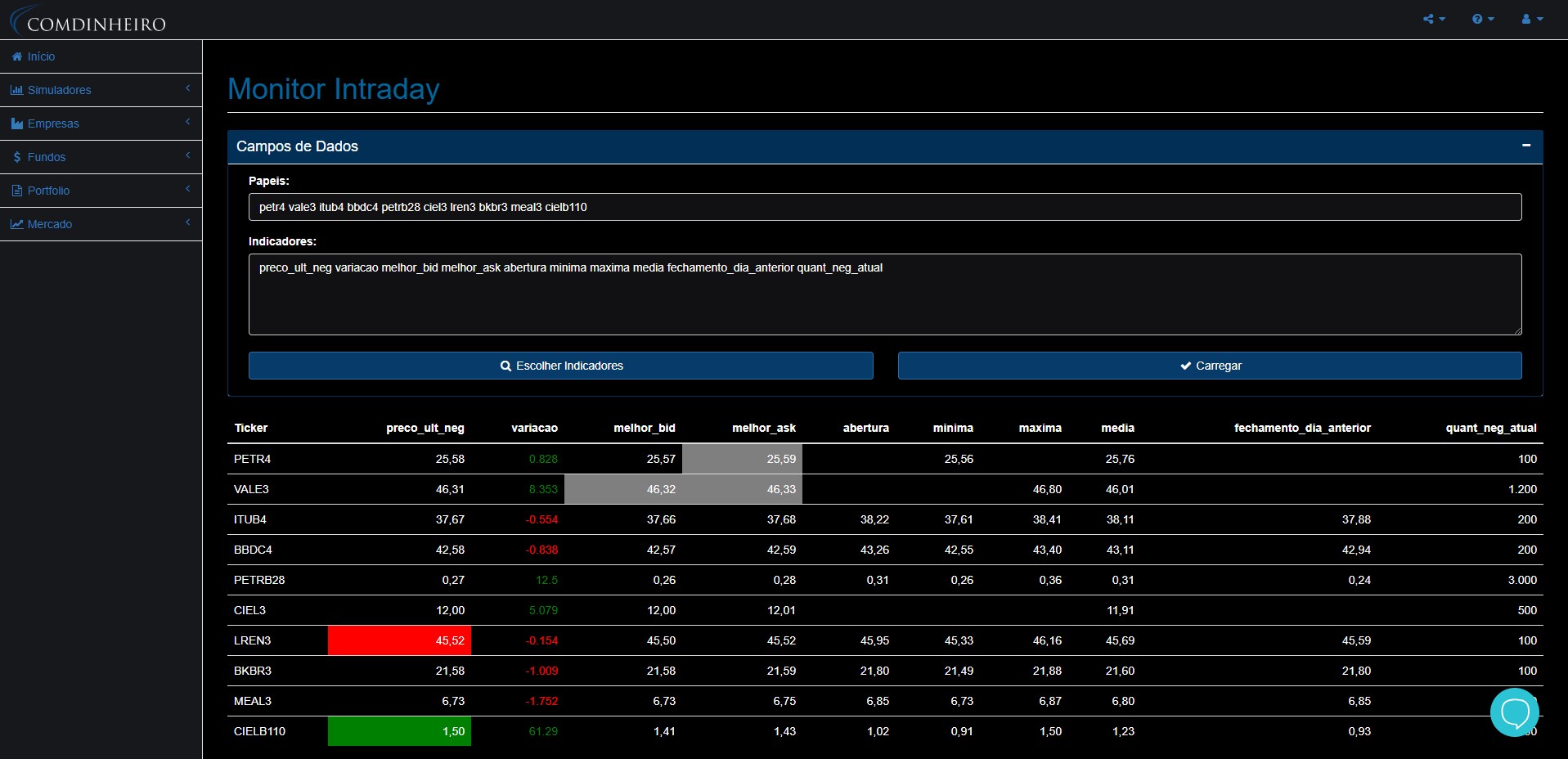Image resolution: width=1568 pixels, height=759 pixels.
Task: Click the variacao column header
Action: [534, 428]
